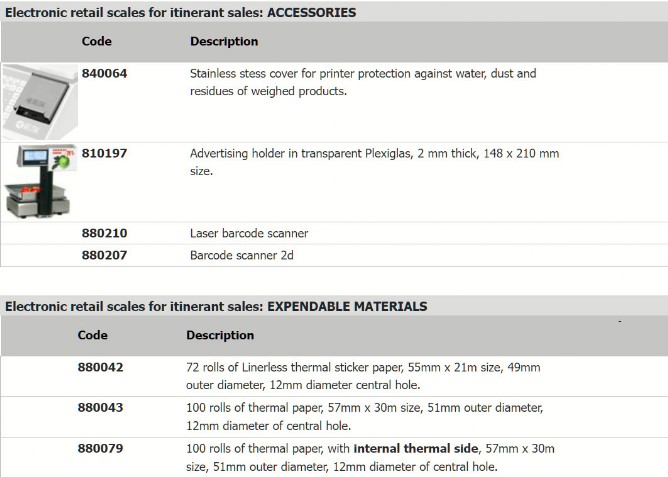Select product code 880079
Image resolution: width=668 pixels, height=477 pixels.
coord(101,448)
